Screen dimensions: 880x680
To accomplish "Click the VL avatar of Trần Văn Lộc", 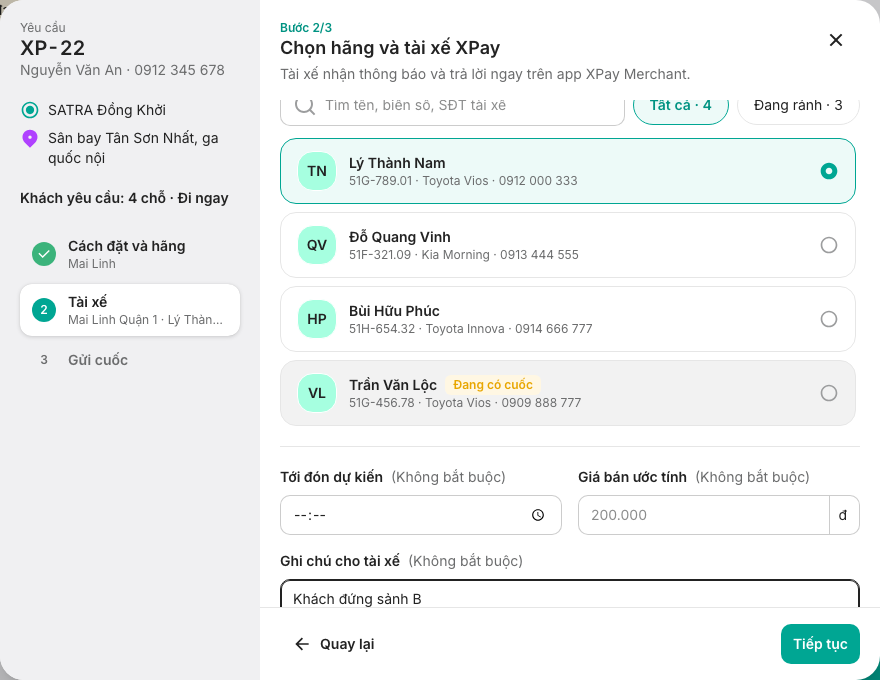I will [x=317, y=393].
